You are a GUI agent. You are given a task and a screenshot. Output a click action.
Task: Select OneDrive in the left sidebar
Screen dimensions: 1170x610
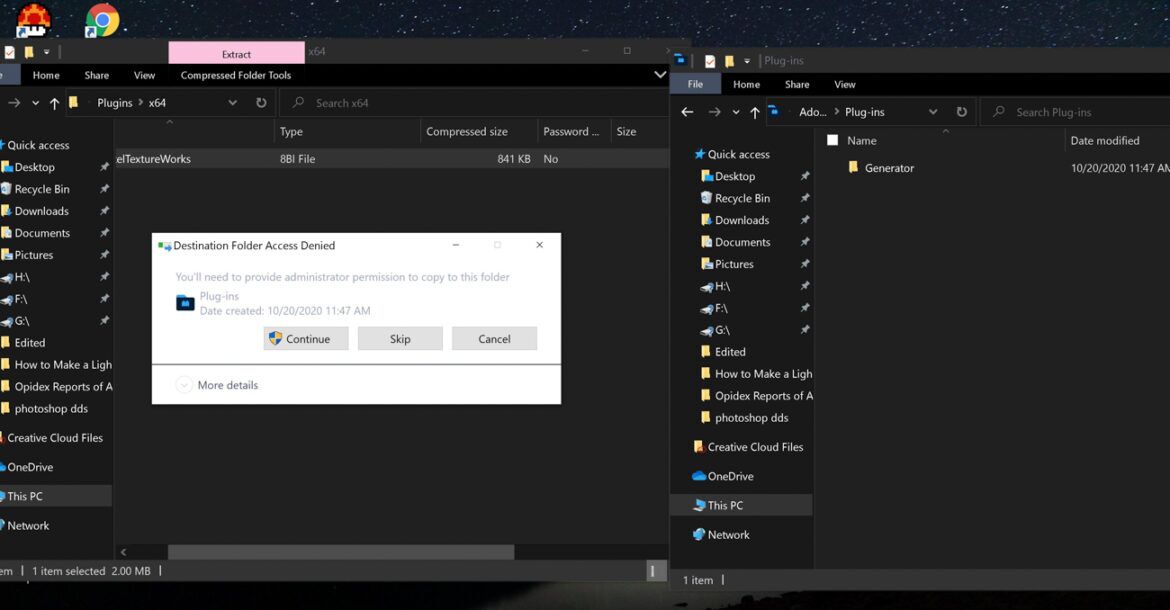point(28,466)
